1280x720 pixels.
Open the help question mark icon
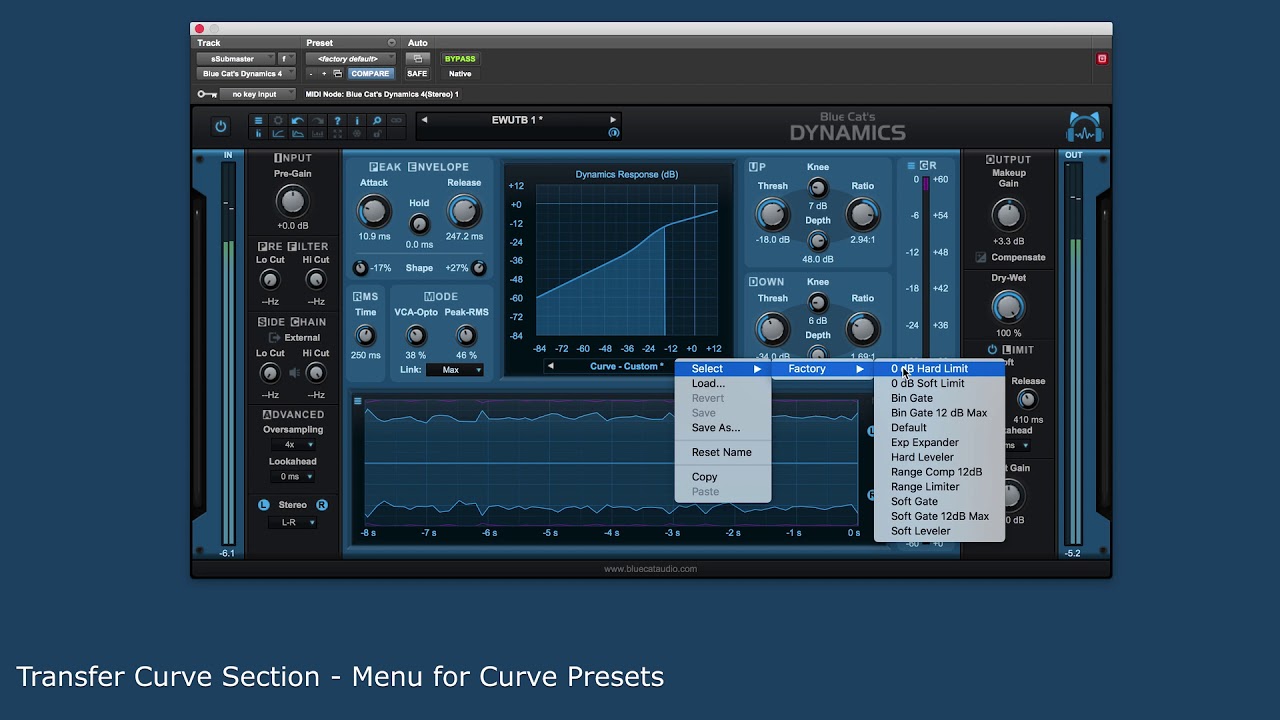click(337, 121)
